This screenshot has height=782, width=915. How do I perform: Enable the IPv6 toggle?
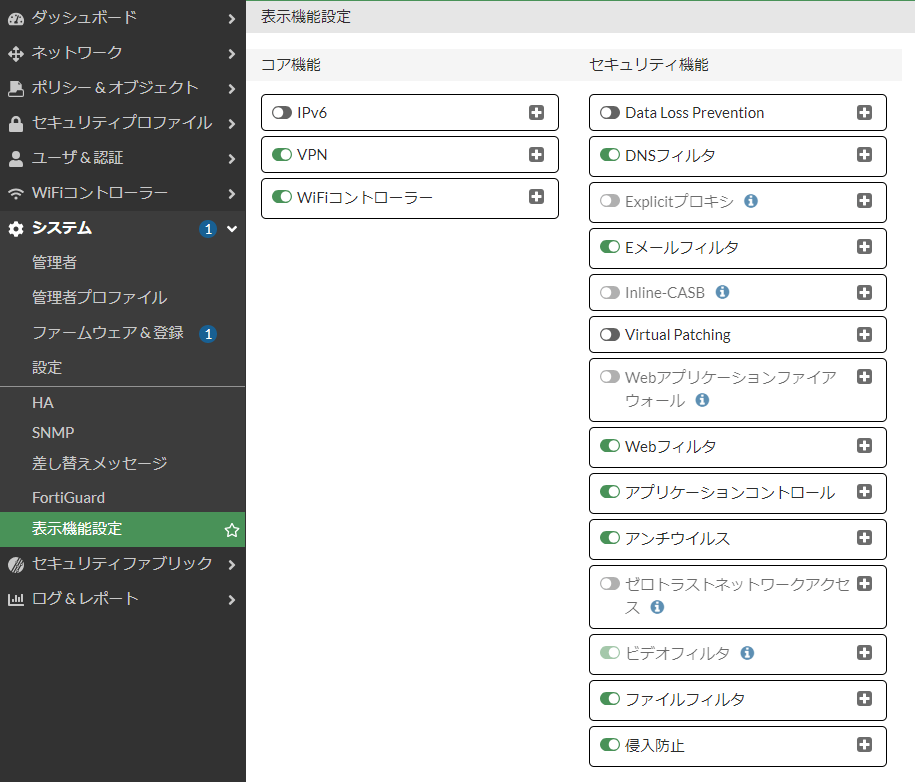[280, 112]
